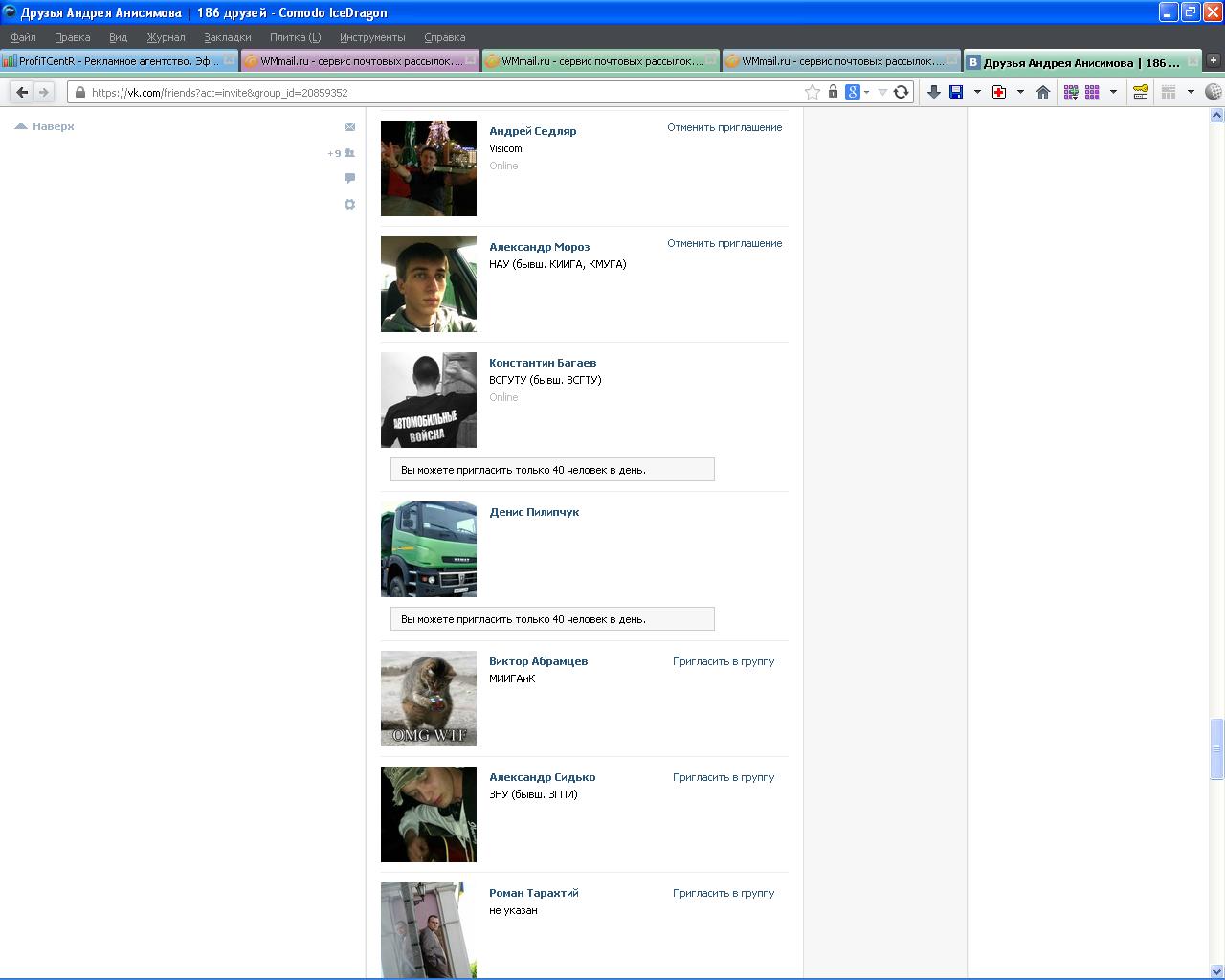The width and height of the screenshot is (1225, 980).
Task: Go back to the previous page
Action: pos(22,92)
